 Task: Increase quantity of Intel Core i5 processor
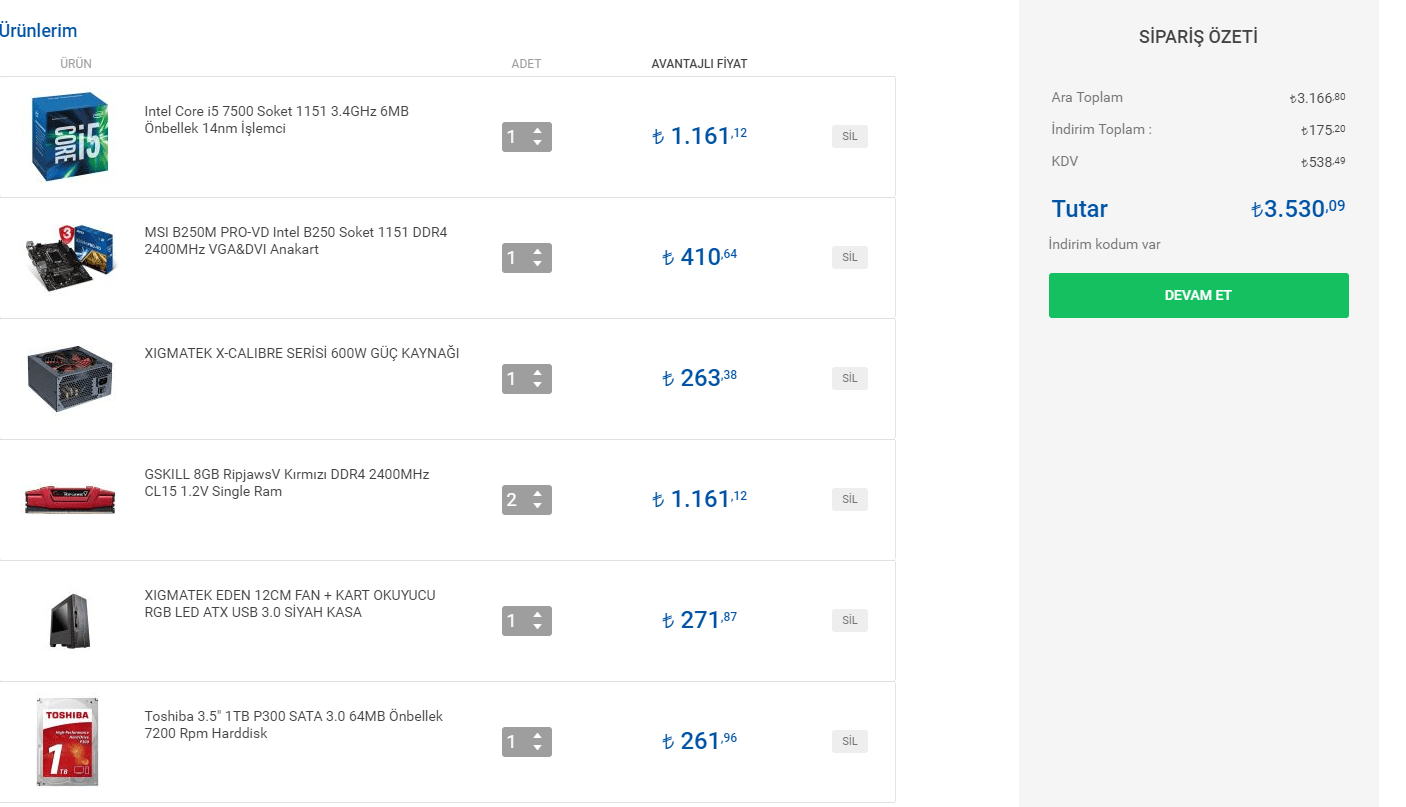538,131
